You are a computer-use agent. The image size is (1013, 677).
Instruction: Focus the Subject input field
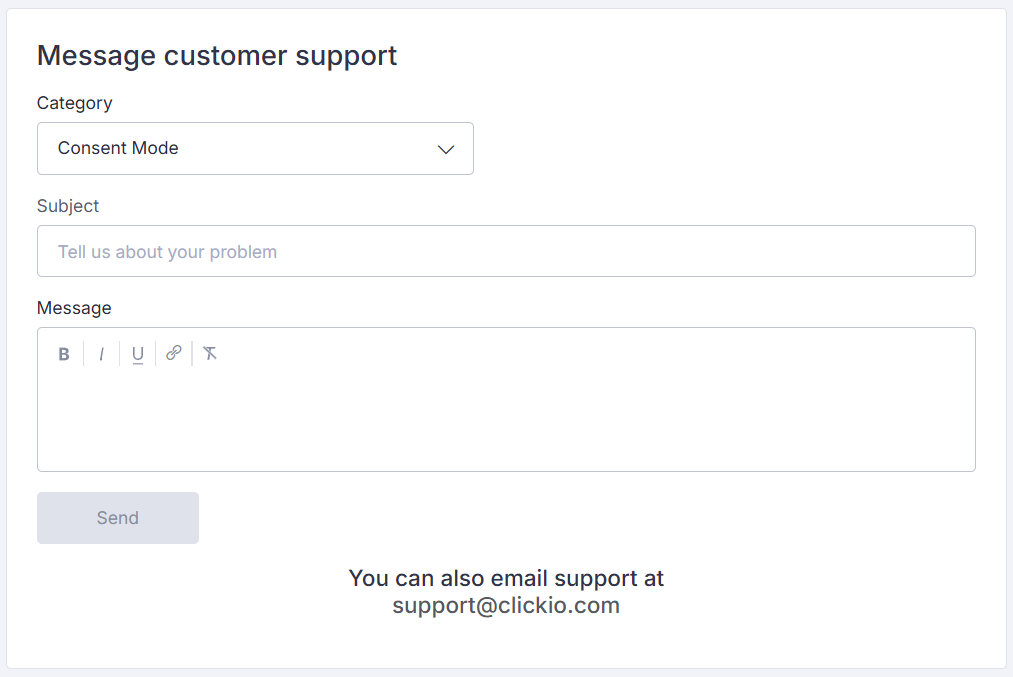pyautogui.click(x=506, y=251)
